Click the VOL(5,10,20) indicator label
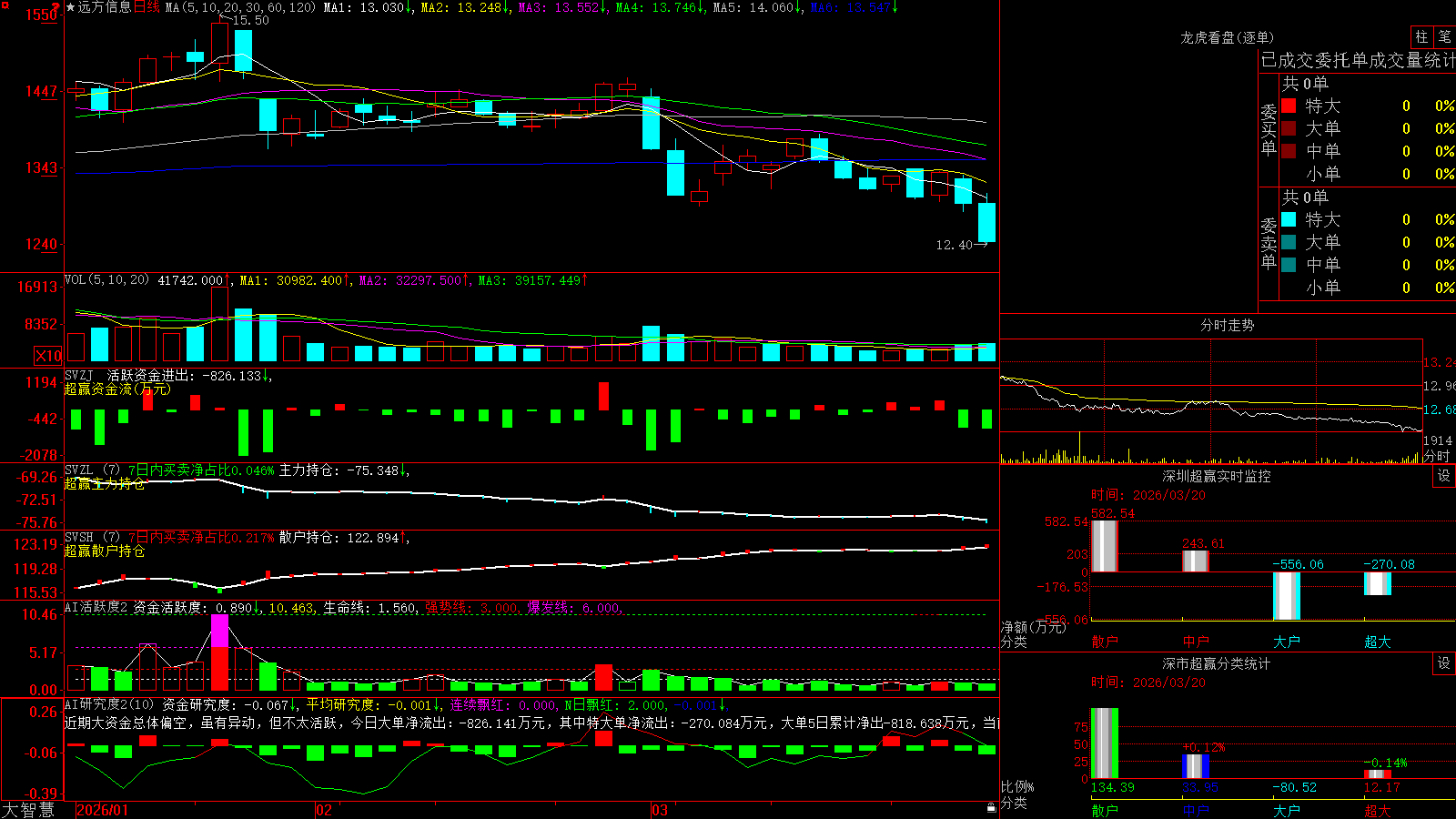This screenshot has height=819, width=1456. 106,280
